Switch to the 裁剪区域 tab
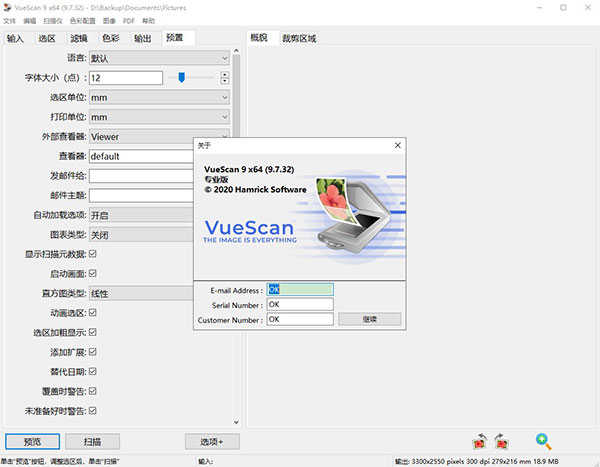 coord(299,38)
